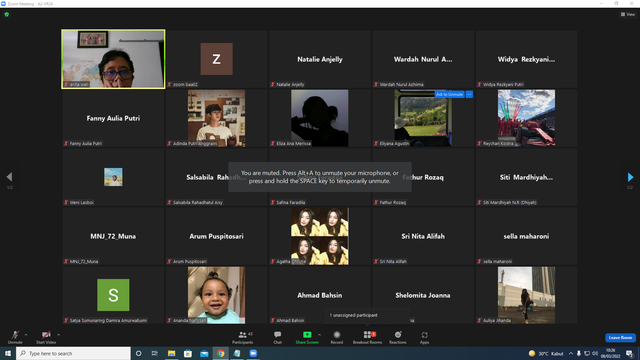Switch to Chrome on the taskbar
Screen dimensions: 640x360
220,353
